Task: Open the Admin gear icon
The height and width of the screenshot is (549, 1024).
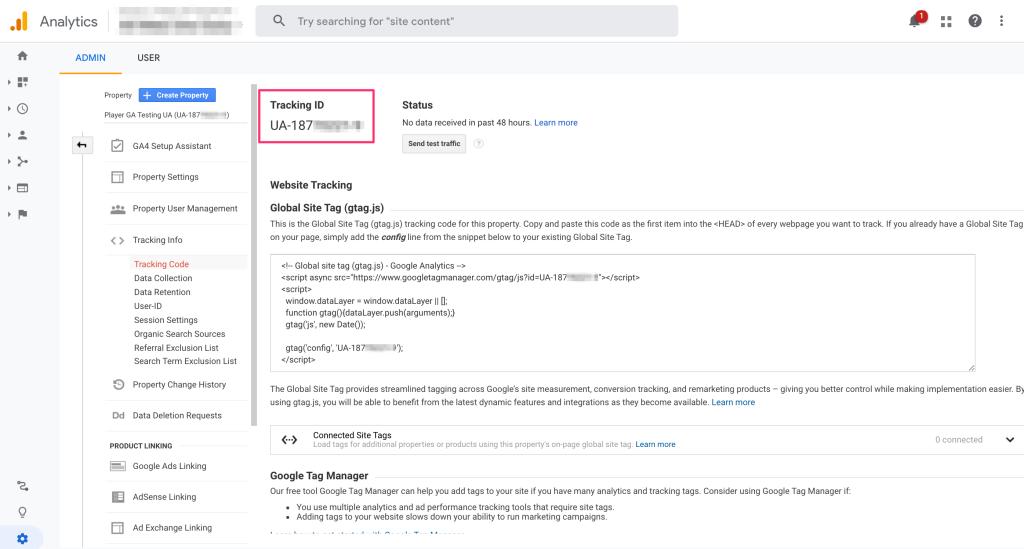Action: click(22, 539)
